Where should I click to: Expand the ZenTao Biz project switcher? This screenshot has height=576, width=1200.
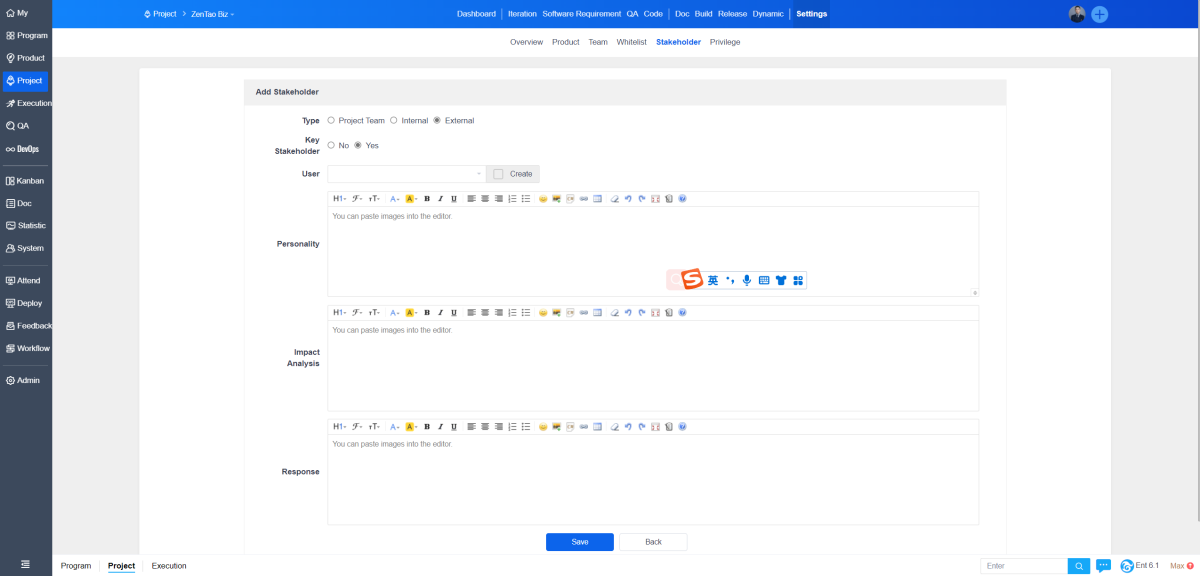pos(212,14)
